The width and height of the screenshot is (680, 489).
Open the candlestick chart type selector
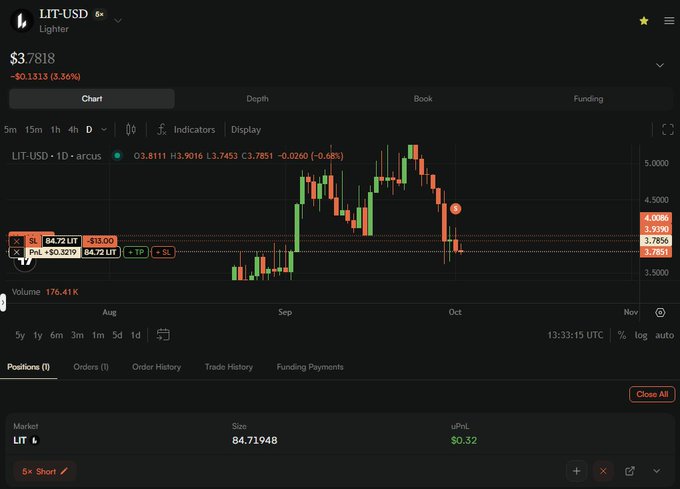coord(131,130)
